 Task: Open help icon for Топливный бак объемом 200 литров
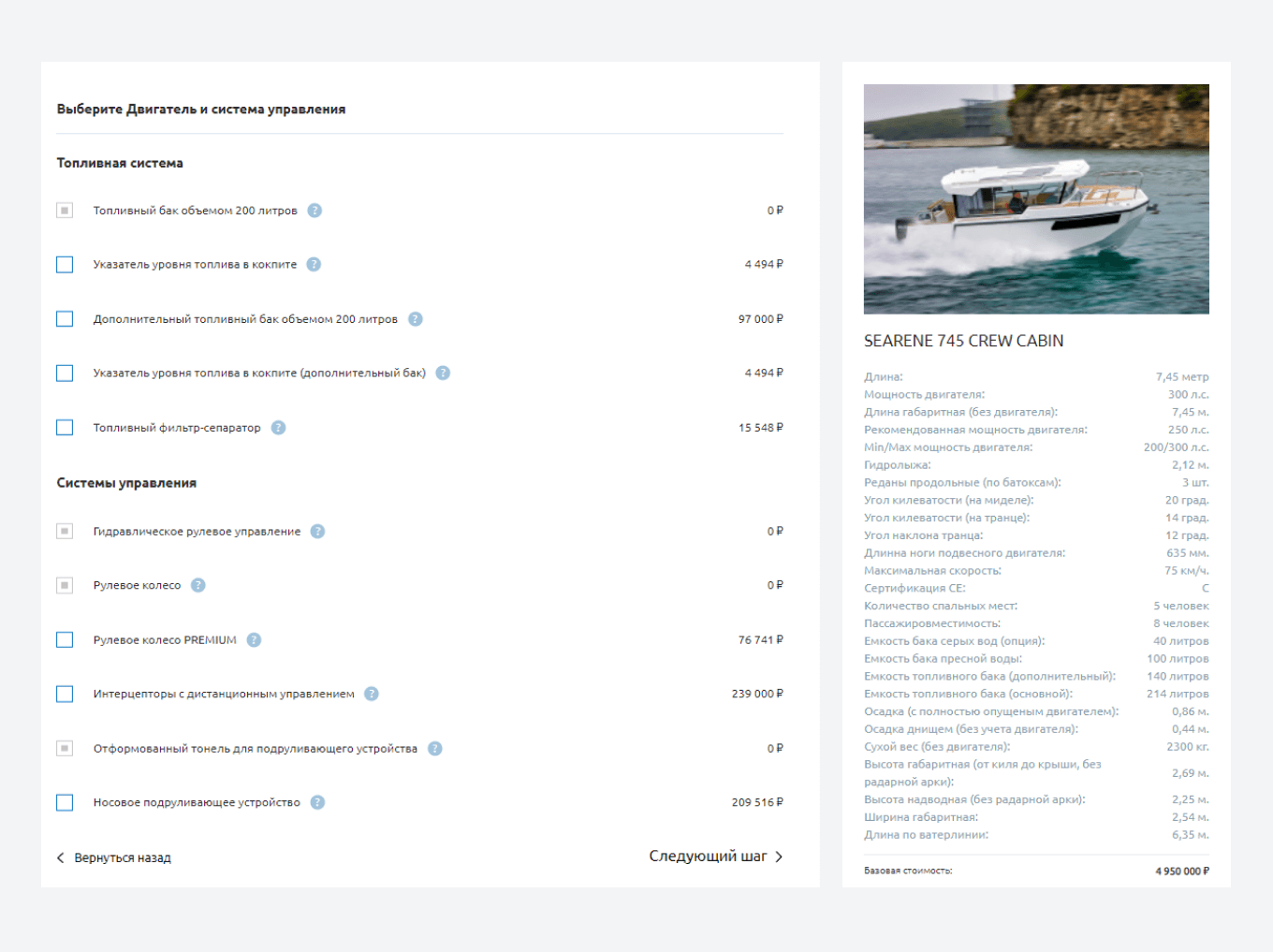pos(315,210)
